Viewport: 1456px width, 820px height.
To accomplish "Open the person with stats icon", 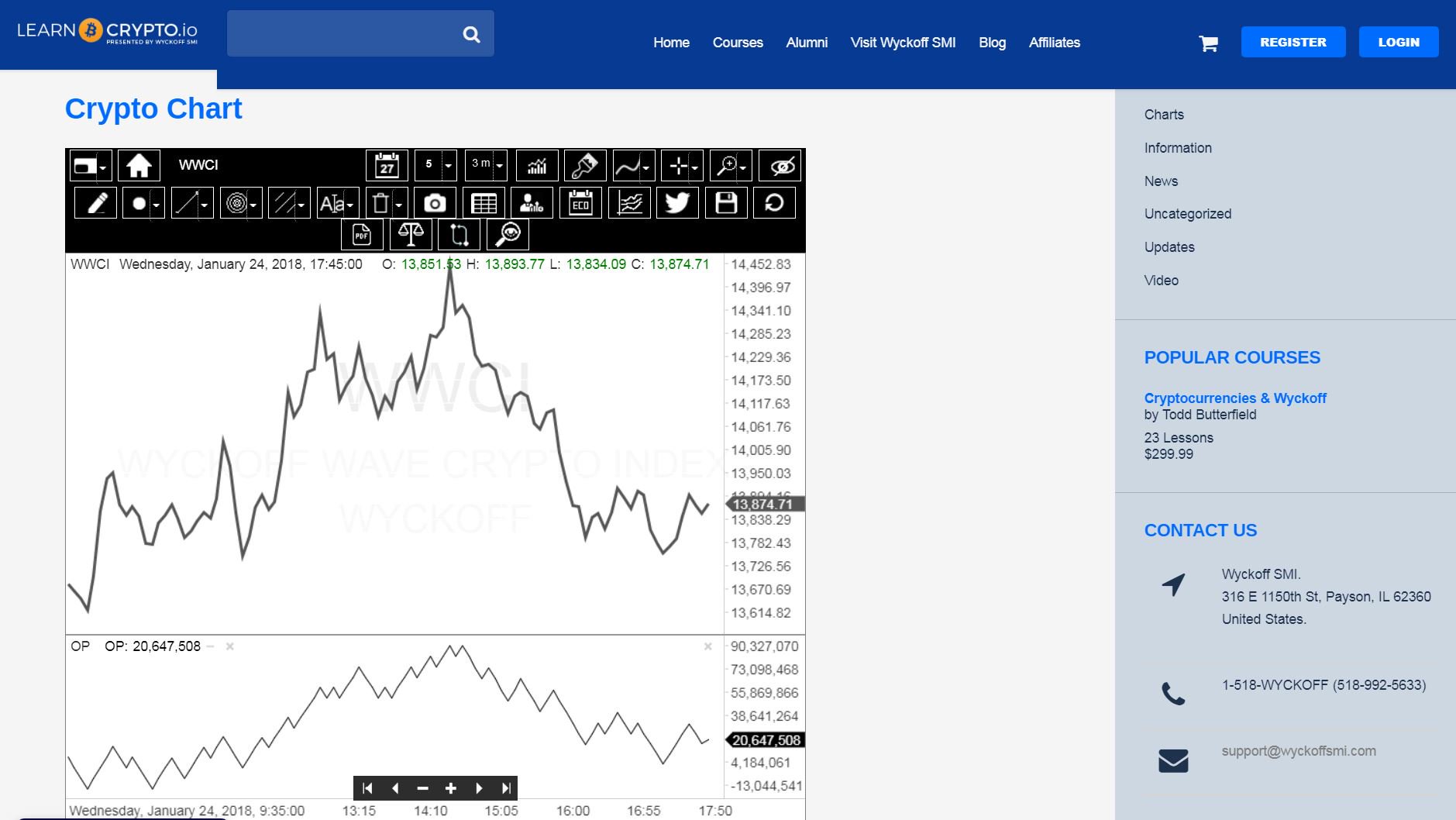I will [532, 203].
